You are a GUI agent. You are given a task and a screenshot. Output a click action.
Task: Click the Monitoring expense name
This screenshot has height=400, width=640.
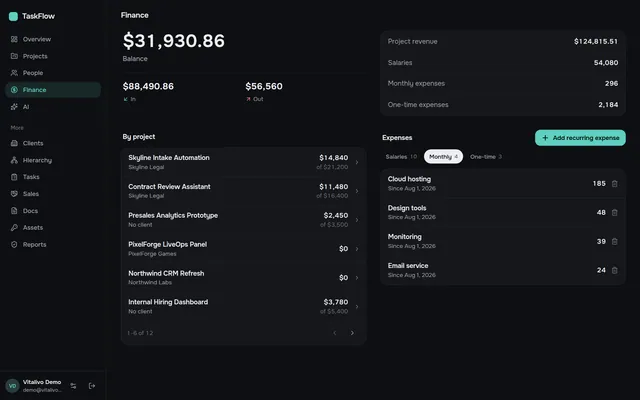pyautogui.click(x=404, y=237)
